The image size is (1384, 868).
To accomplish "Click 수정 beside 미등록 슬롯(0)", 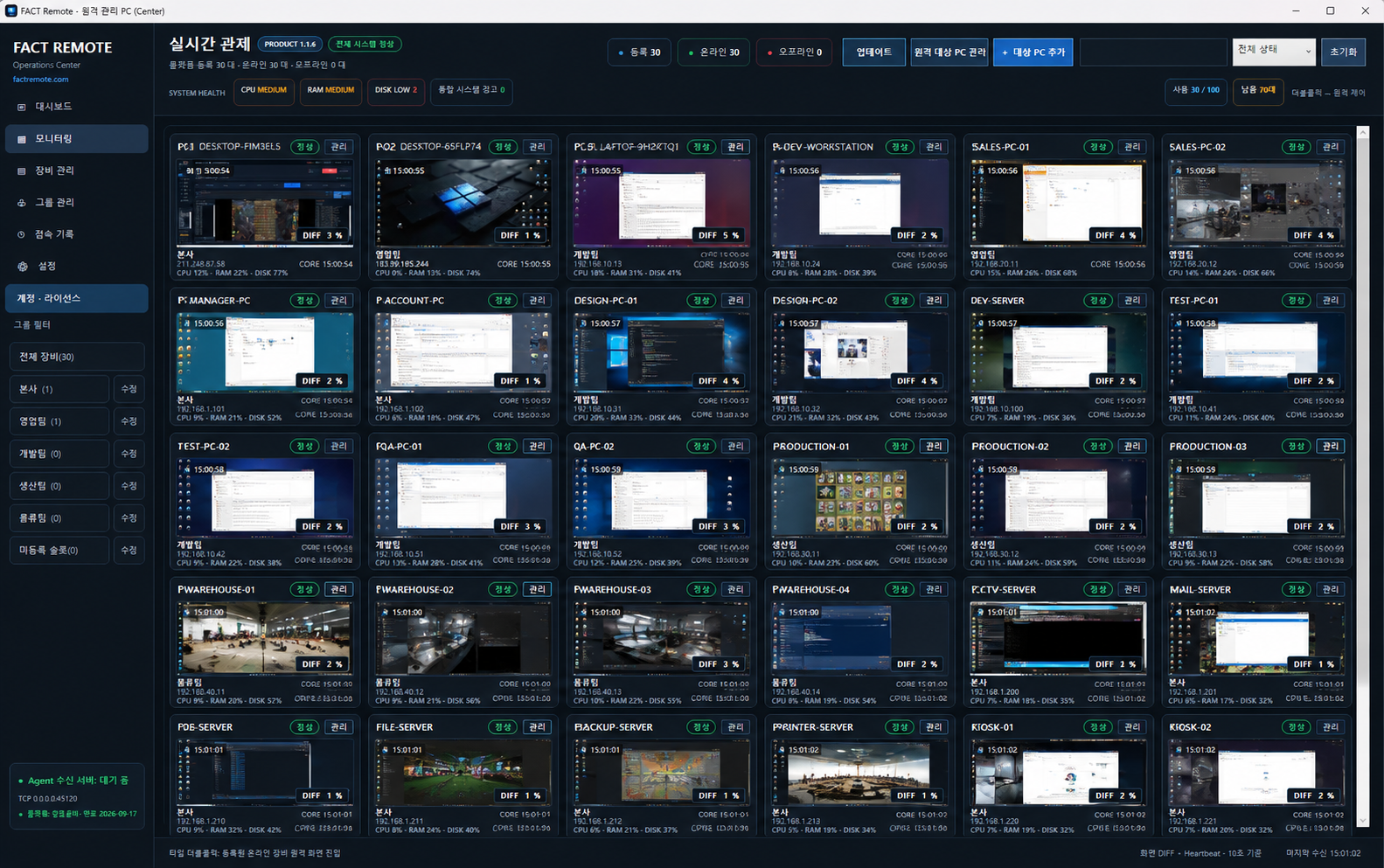I will point(129,551).
